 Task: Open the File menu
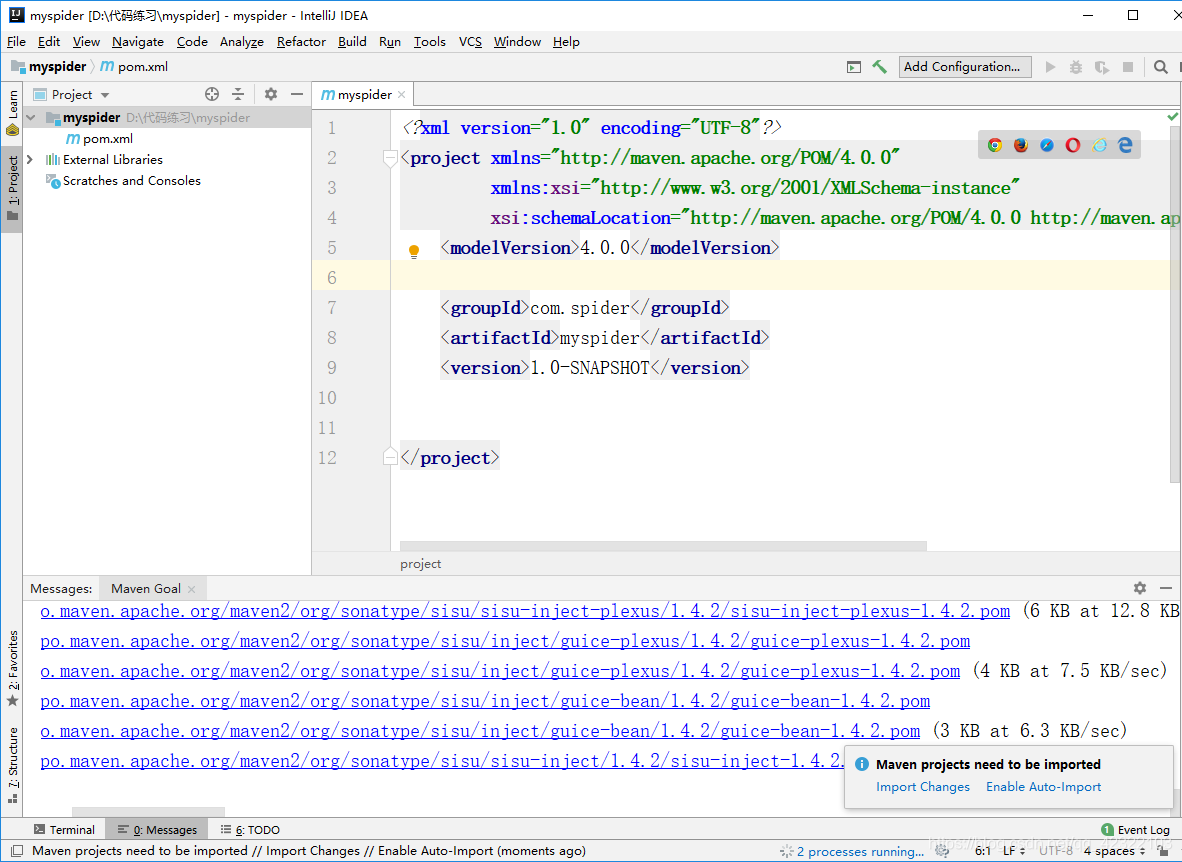click(x=16, y=41)
